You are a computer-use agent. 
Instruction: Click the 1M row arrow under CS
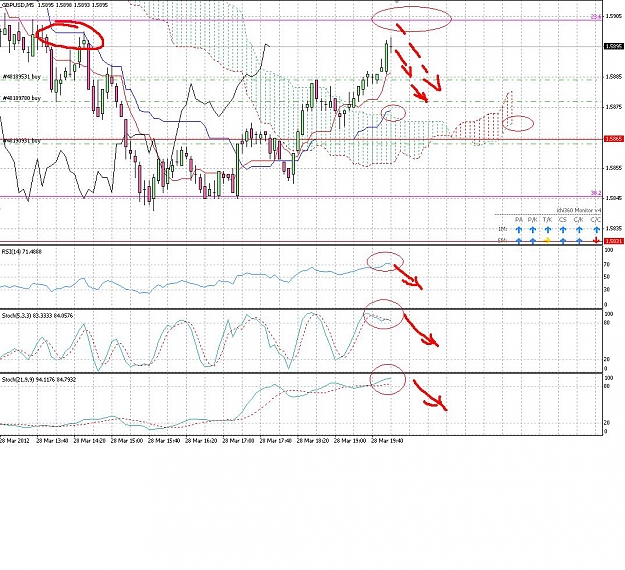[x=562, y=230]
